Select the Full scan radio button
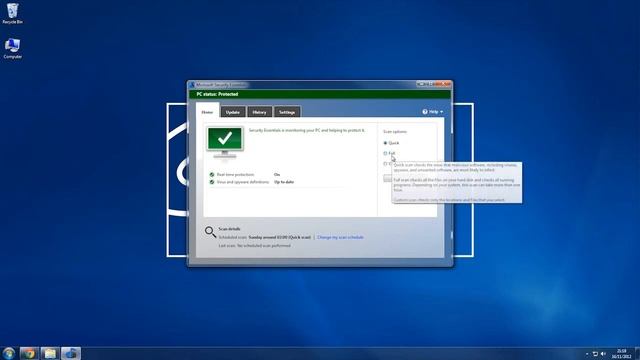 pyautogui.click(x=385, y=153)
